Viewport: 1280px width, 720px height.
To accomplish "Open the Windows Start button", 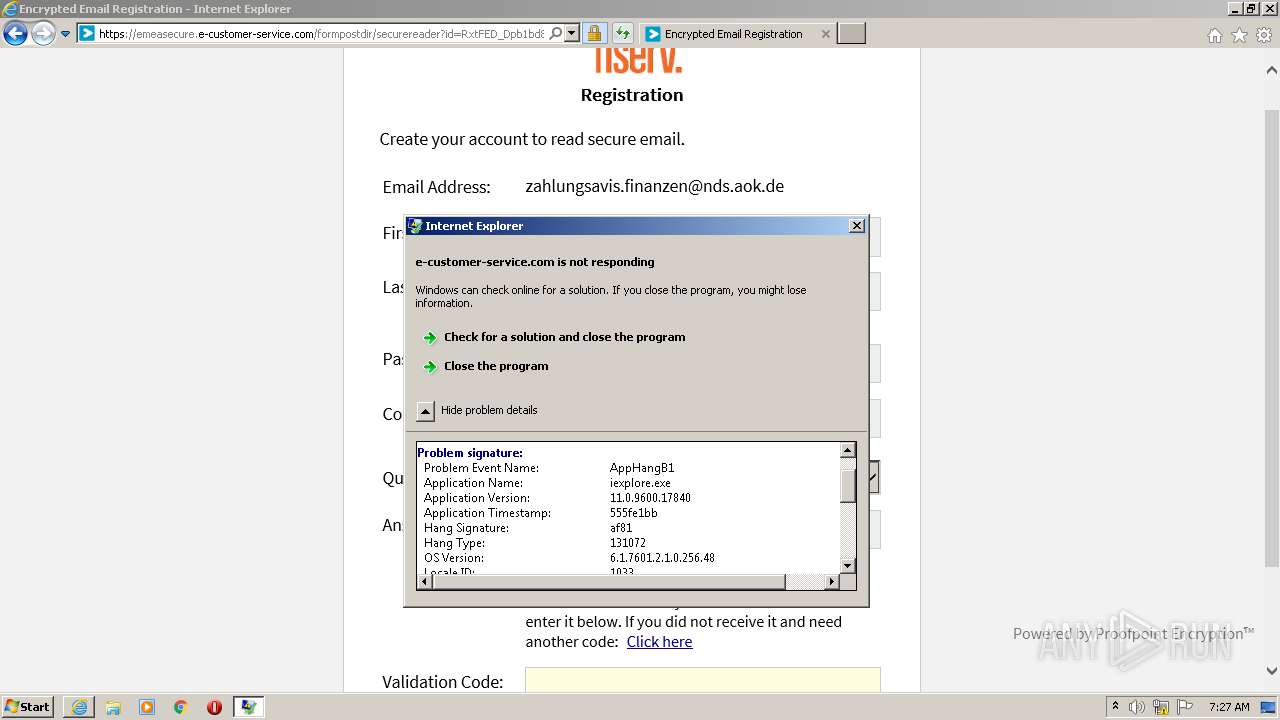I will tap(28, 707).
